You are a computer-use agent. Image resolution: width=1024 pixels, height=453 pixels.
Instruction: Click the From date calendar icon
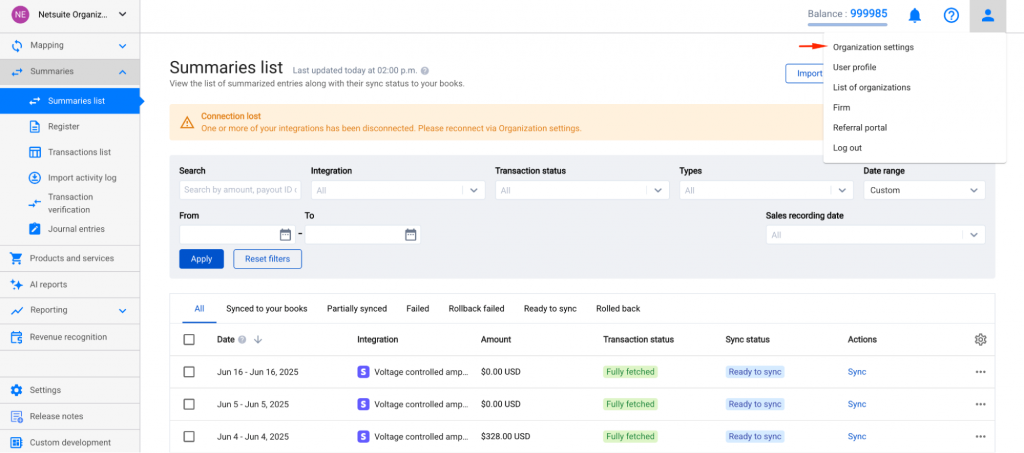(285, 235)
